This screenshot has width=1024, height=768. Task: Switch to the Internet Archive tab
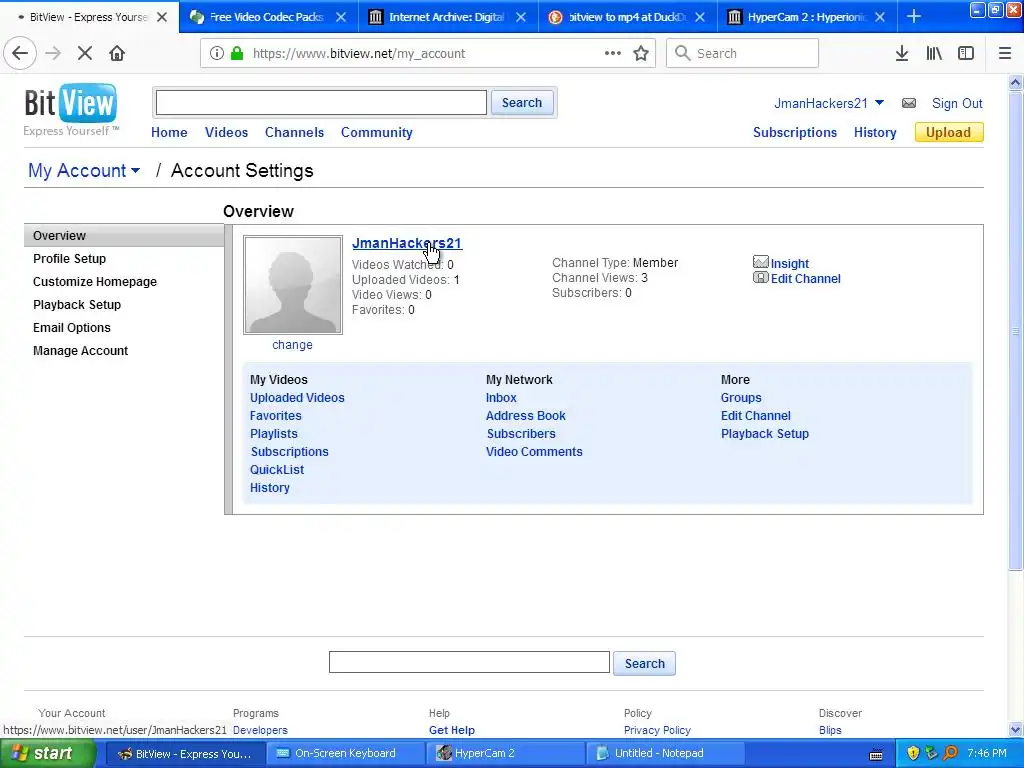click(x=448, y=17)
